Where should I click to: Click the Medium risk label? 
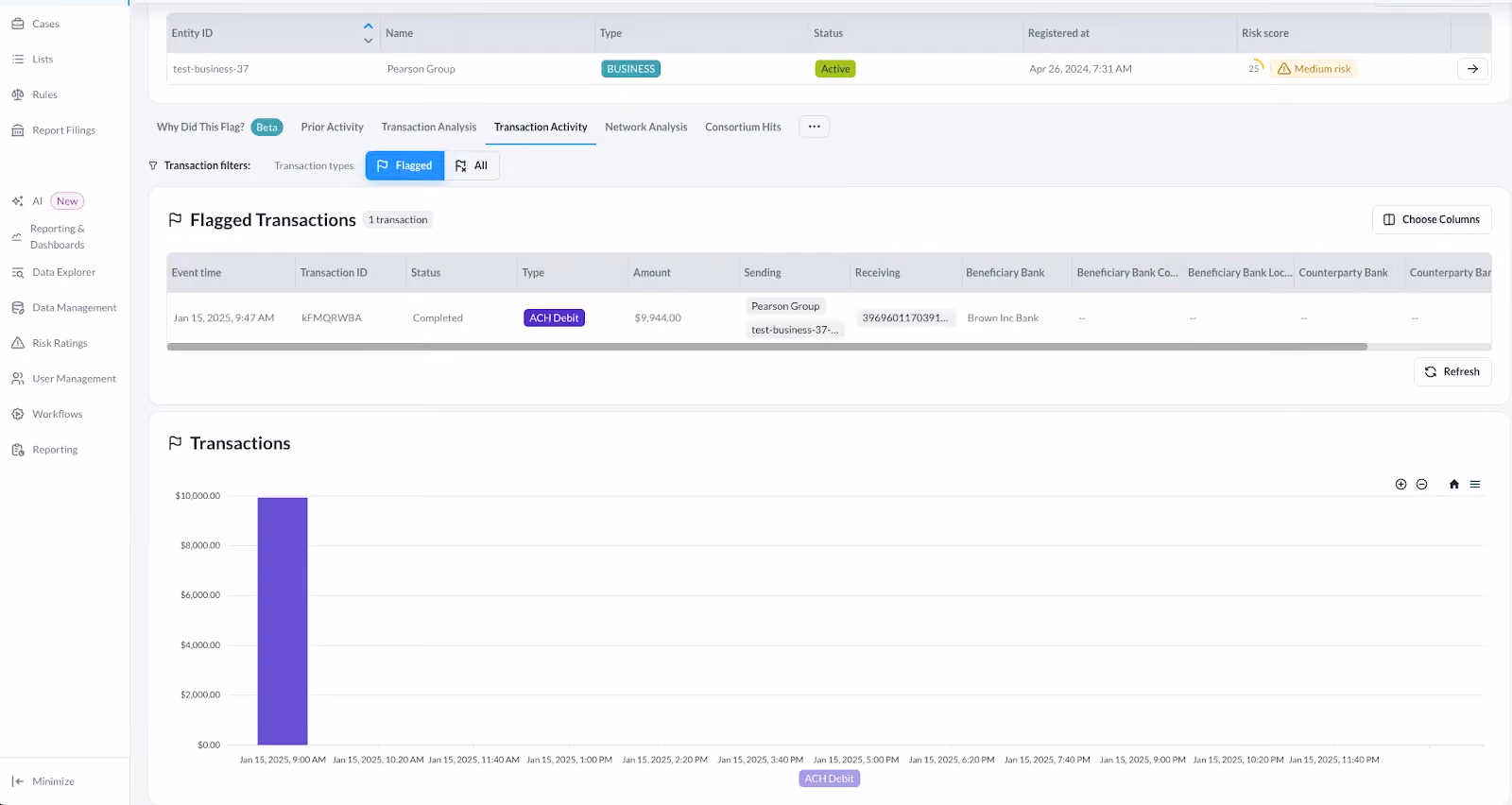pyautogui.click(x=1314, y=69)
